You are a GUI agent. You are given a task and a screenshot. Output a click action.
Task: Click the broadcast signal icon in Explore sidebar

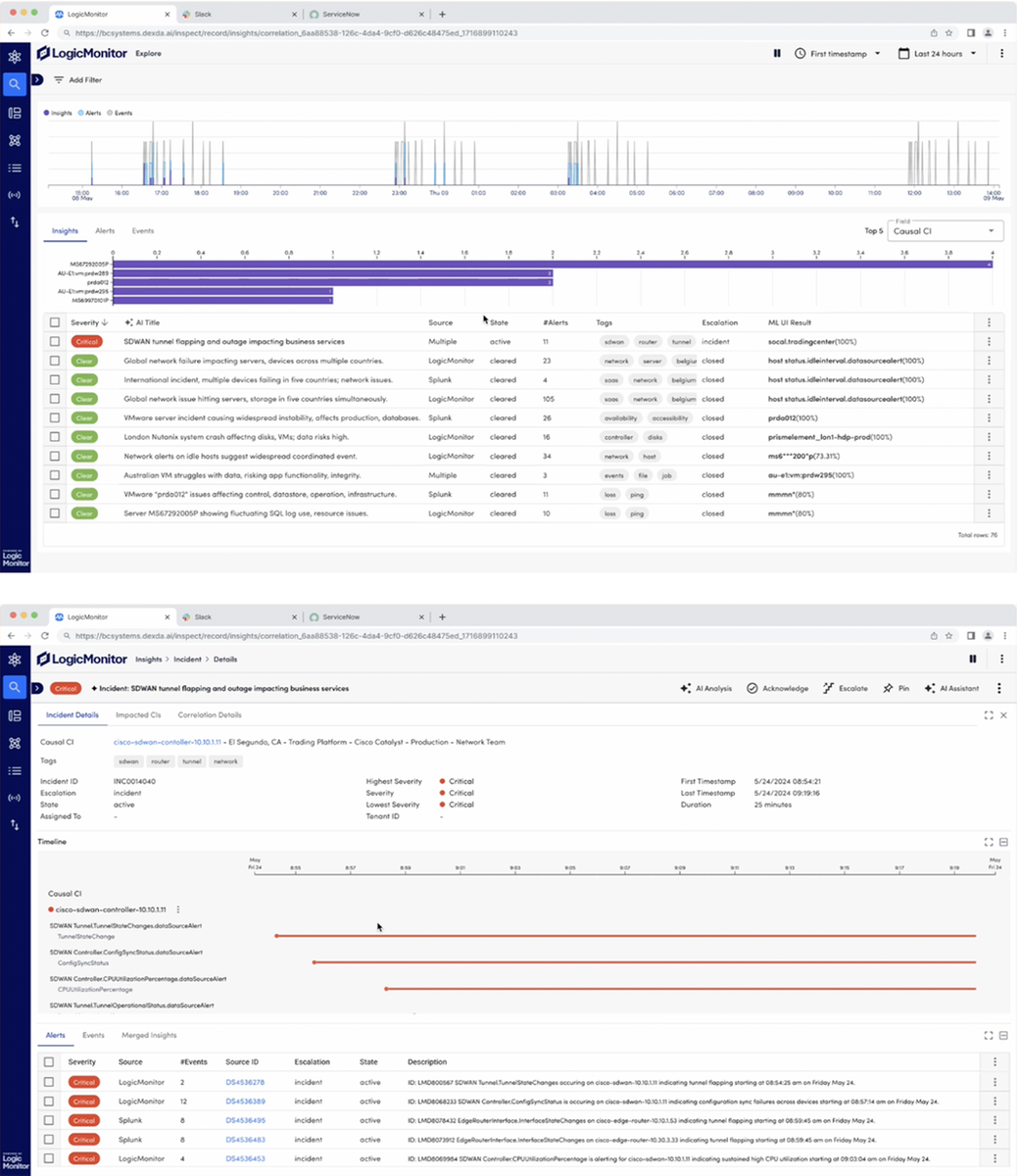pos(14,195)
